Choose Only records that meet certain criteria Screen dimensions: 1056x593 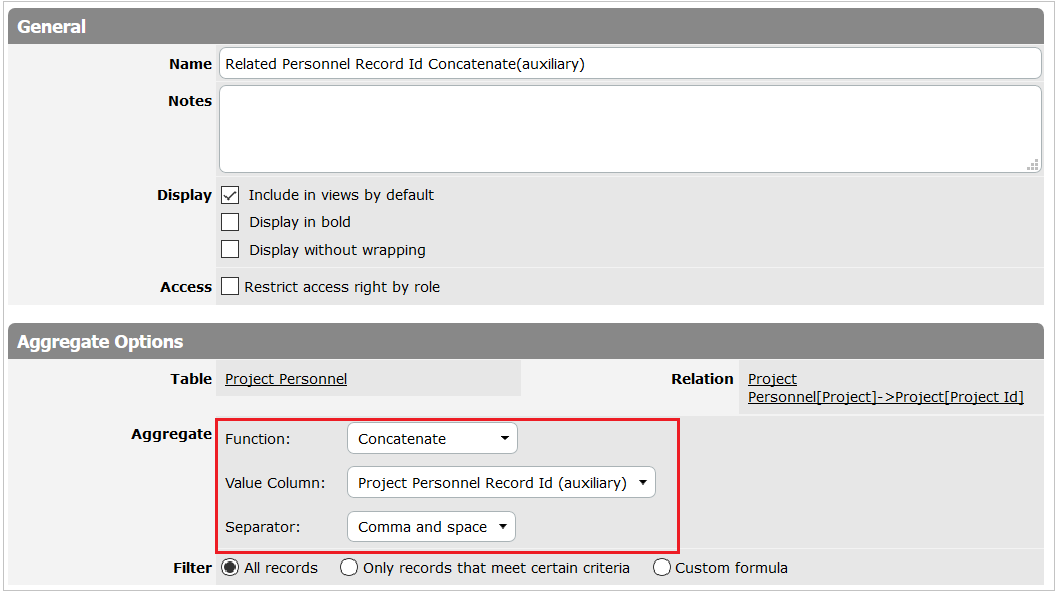pos(349,568)
